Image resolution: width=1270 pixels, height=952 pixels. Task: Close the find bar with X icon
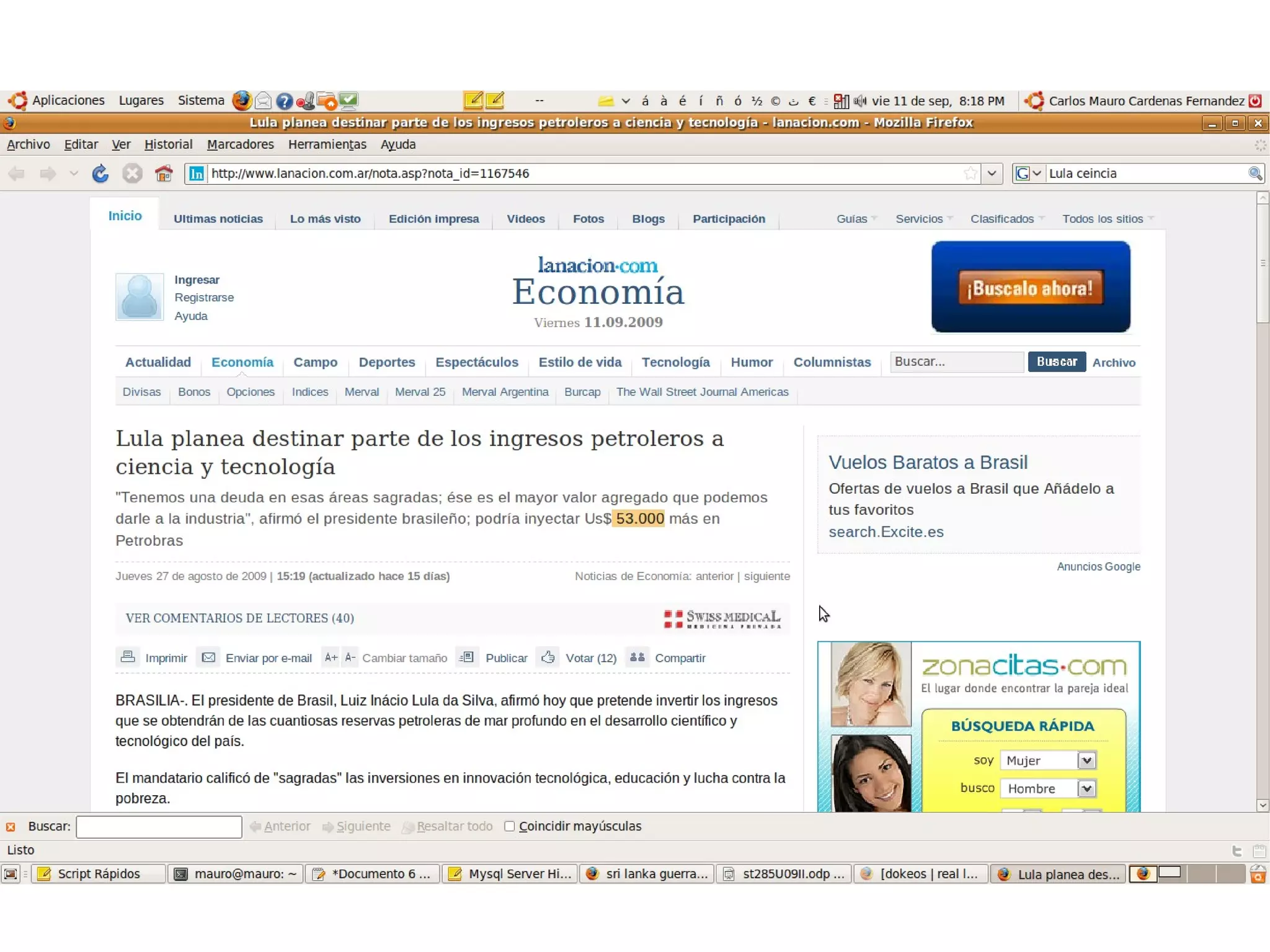(11, 827)
